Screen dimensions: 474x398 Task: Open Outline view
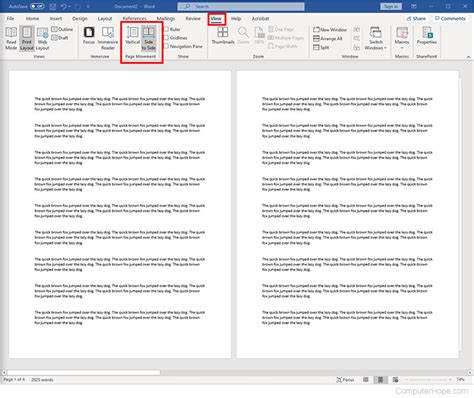click(62, 29)
